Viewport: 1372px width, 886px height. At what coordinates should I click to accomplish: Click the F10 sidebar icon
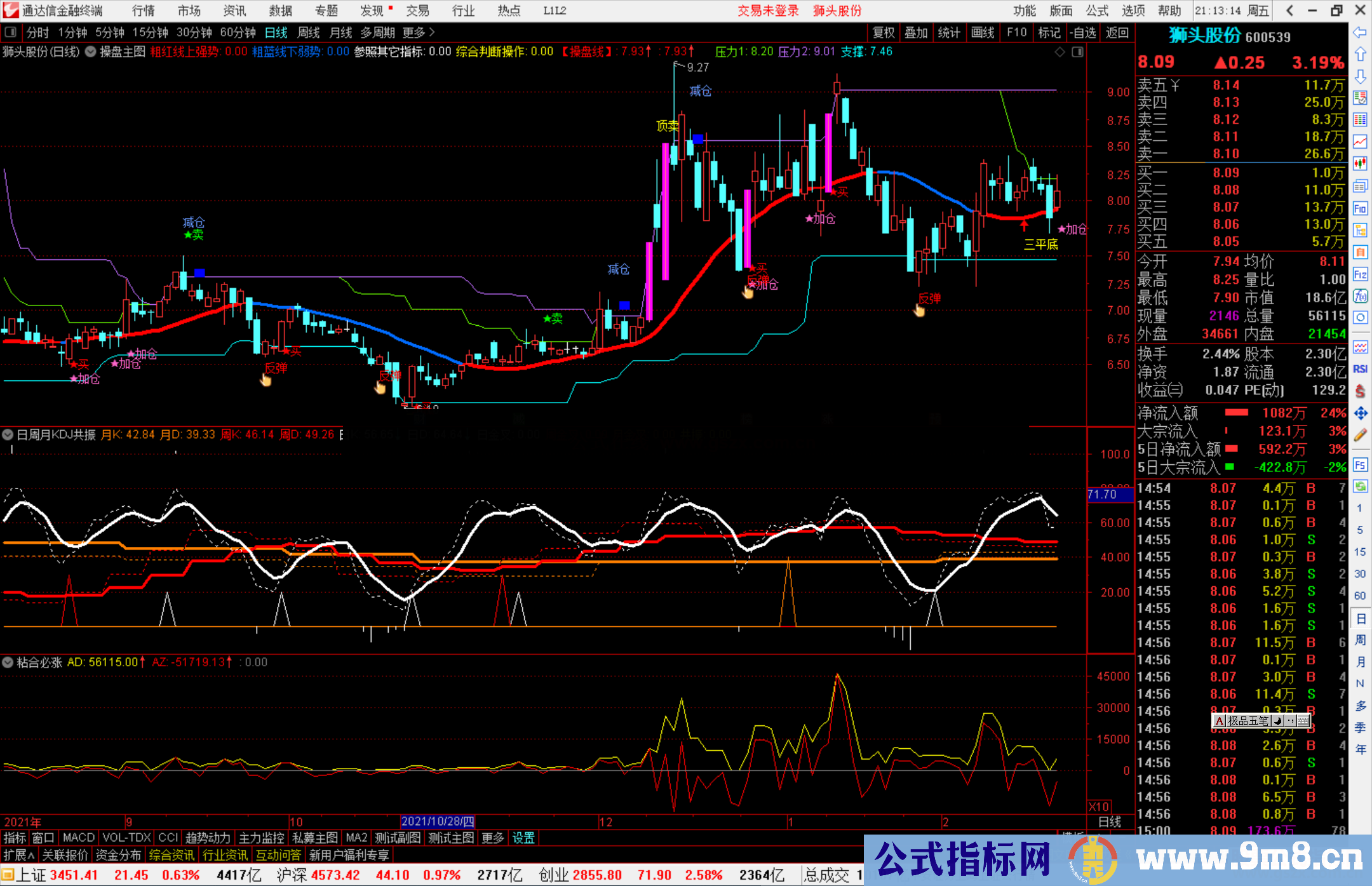tap(1360, 208)
